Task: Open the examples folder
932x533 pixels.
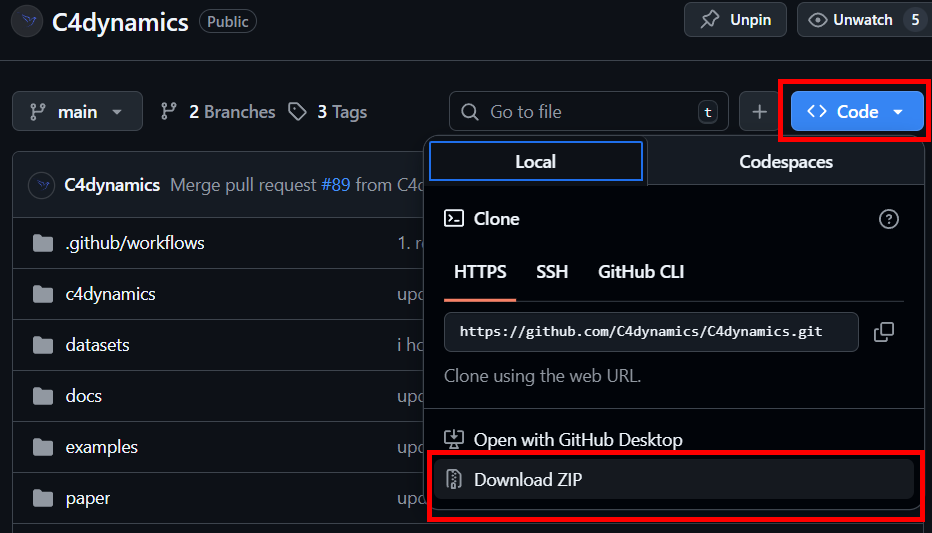Action: click(x=102, y=447)
